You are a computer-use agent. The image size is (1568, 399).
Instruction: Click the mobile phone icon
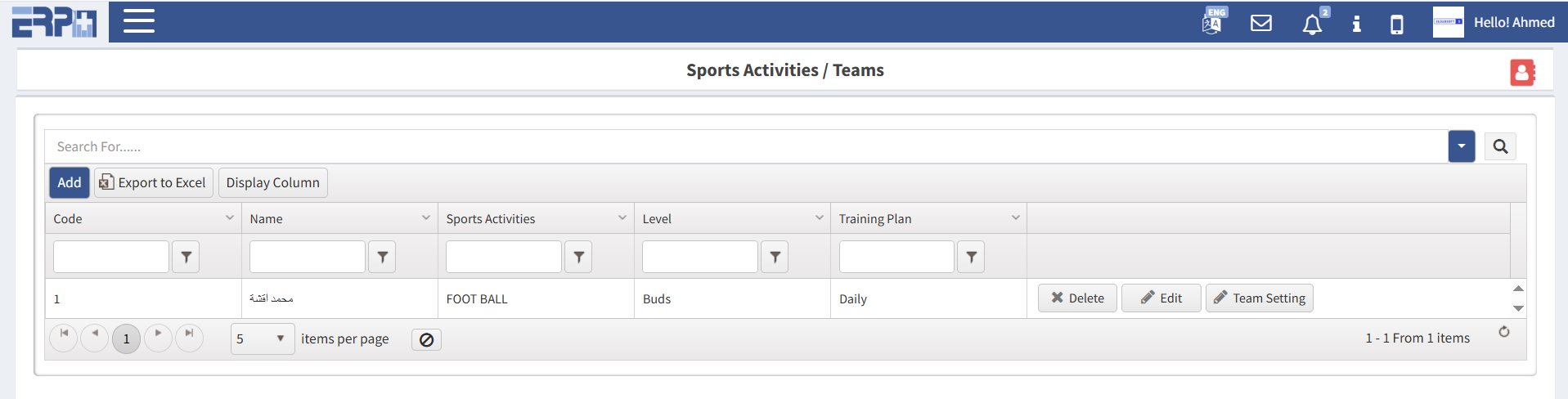(1397, 25)
